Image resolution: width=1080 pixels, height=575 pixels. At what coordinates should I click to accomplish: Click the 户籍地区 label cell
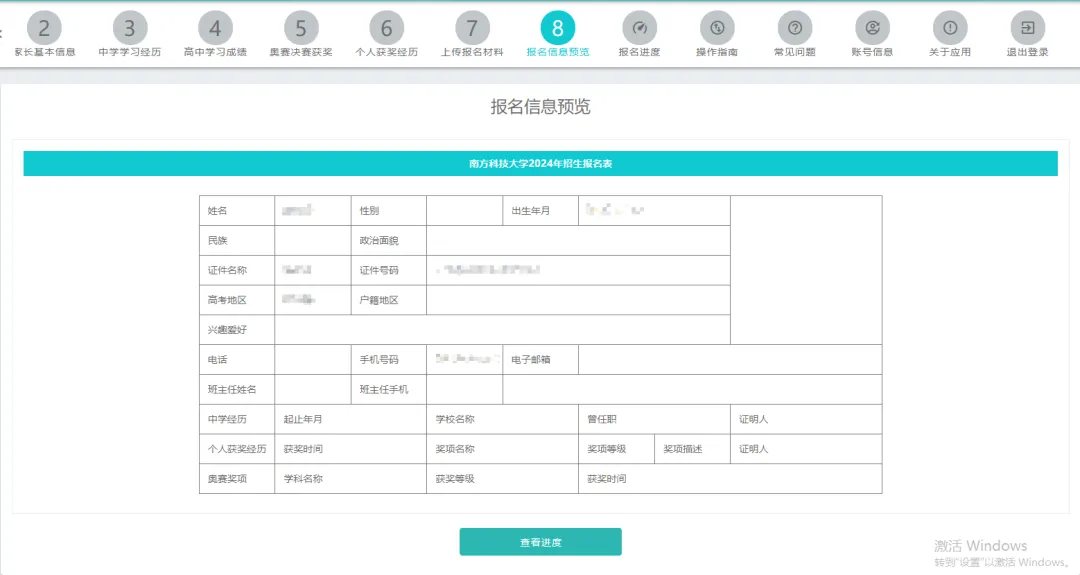(x=388, y=300)
